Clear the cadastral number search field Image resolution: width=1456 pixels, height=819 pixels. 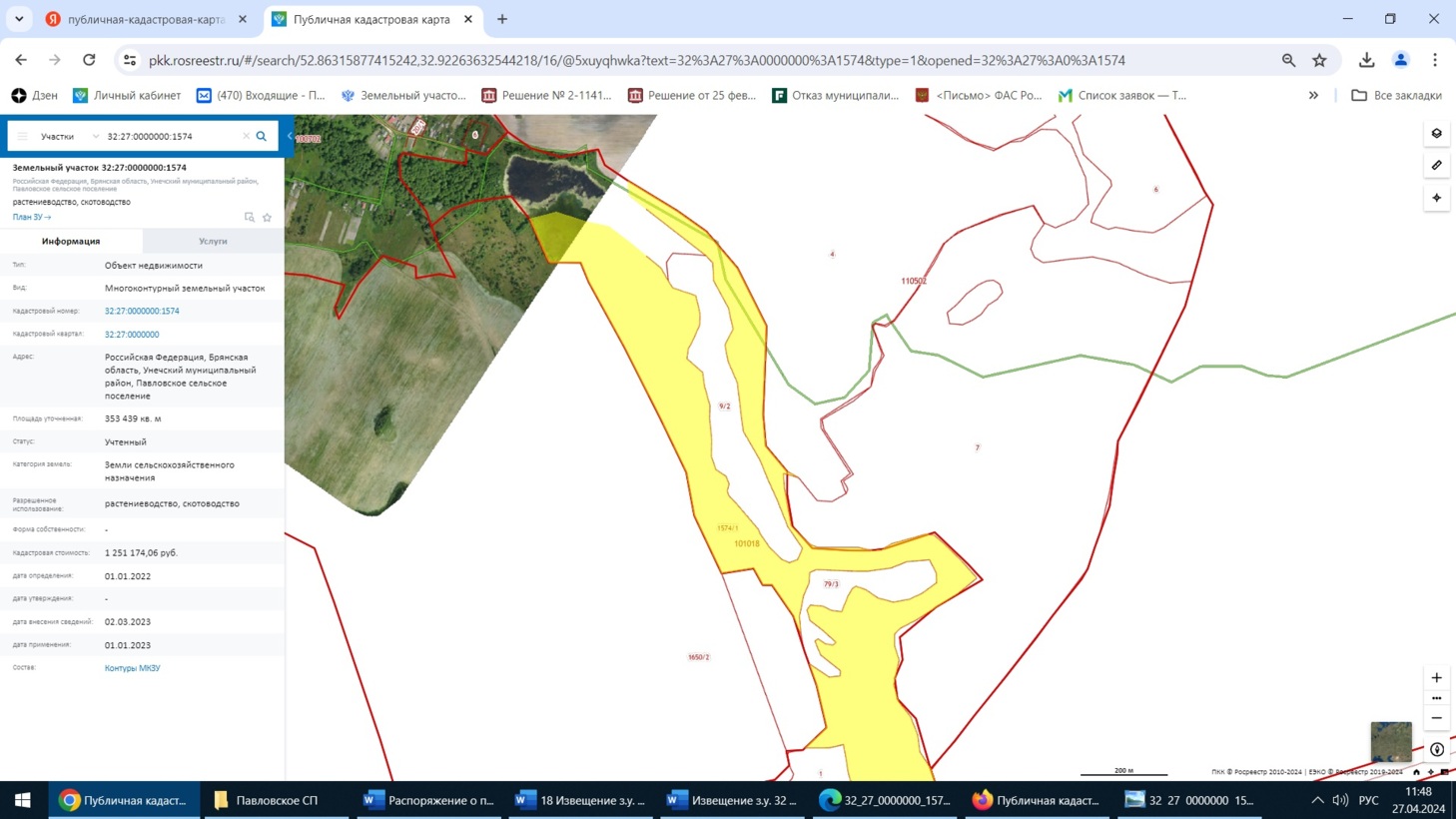point(246,136)
